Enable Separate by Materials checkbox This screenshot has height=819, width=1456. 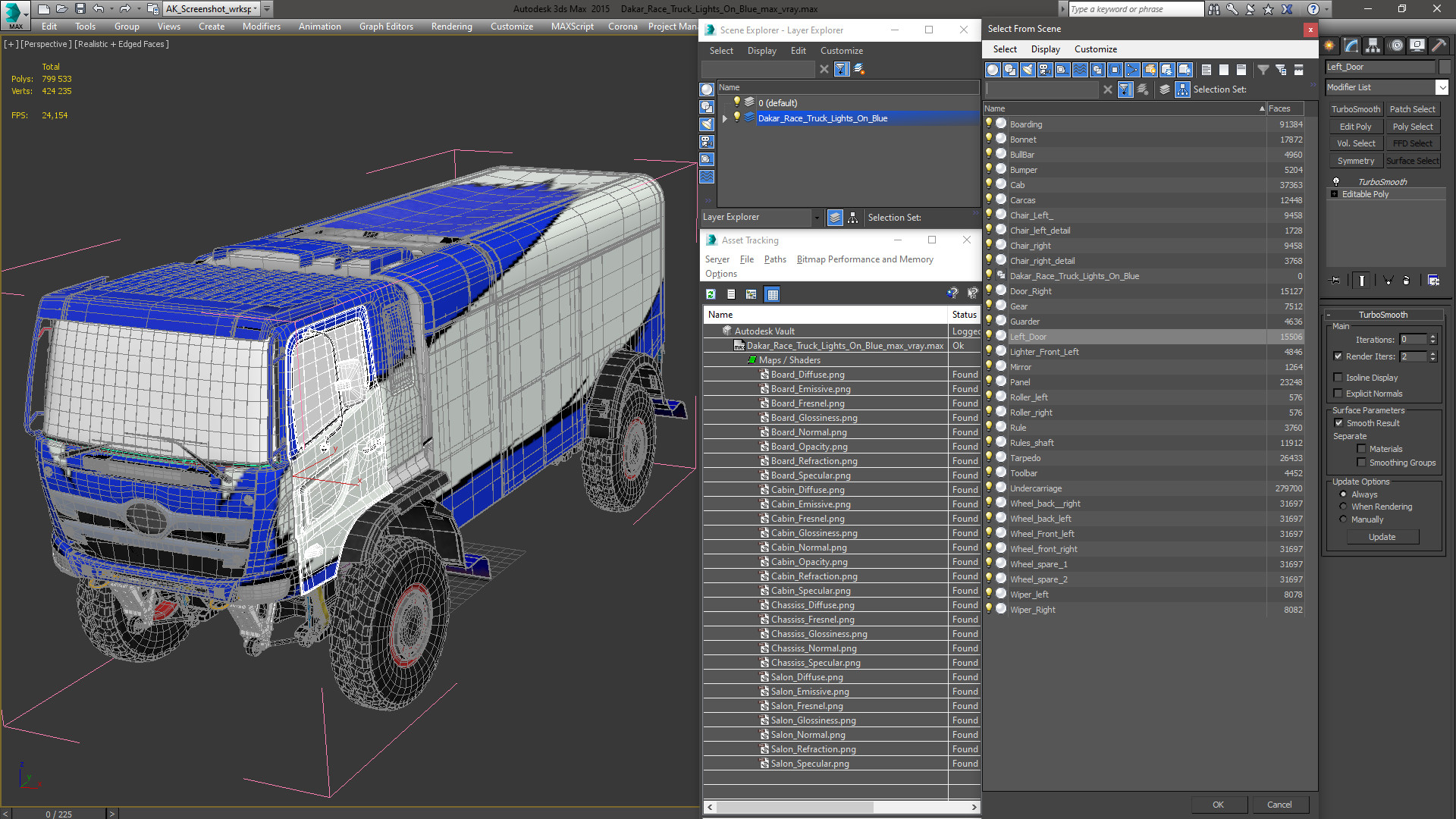tap(1361, 449)
